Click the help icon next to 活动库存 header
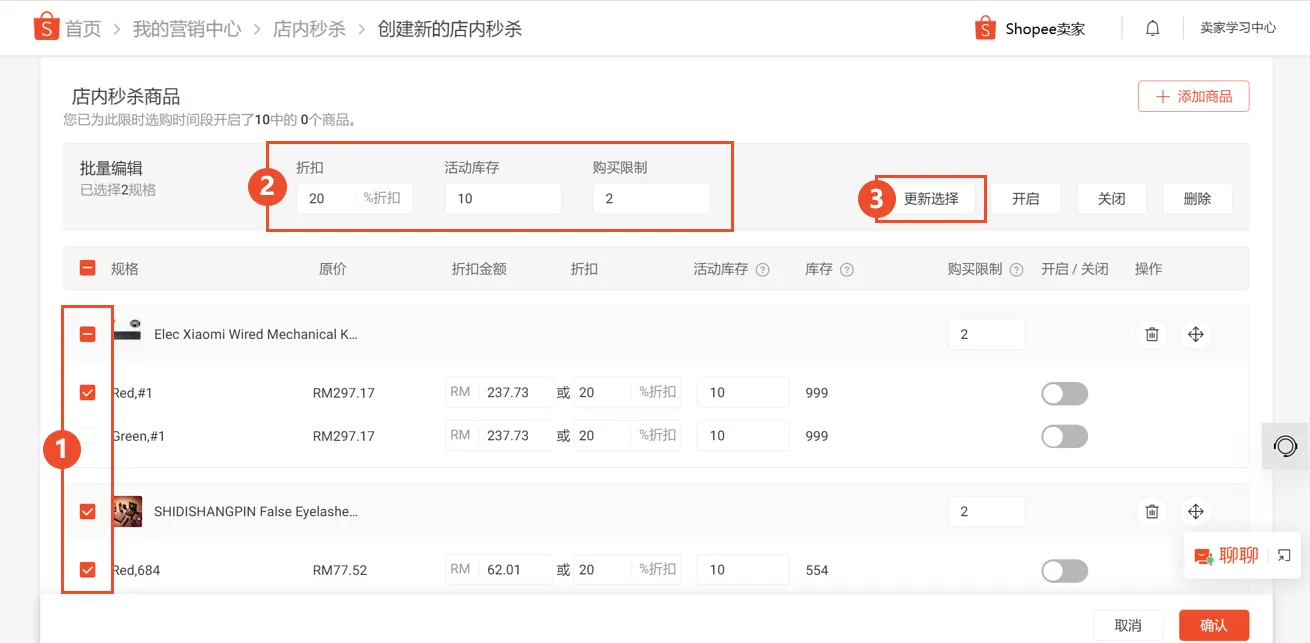This screenshot has height=643, width=1310. point(762,268)
